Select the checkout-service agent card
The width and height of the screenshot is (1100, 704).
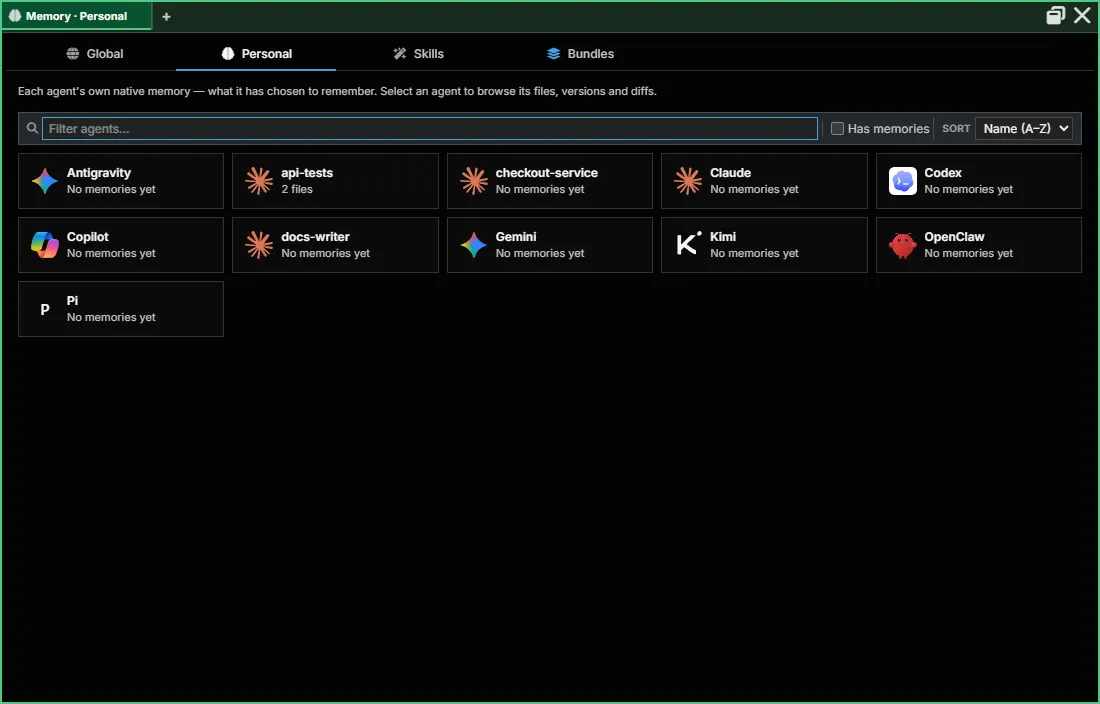550,181
